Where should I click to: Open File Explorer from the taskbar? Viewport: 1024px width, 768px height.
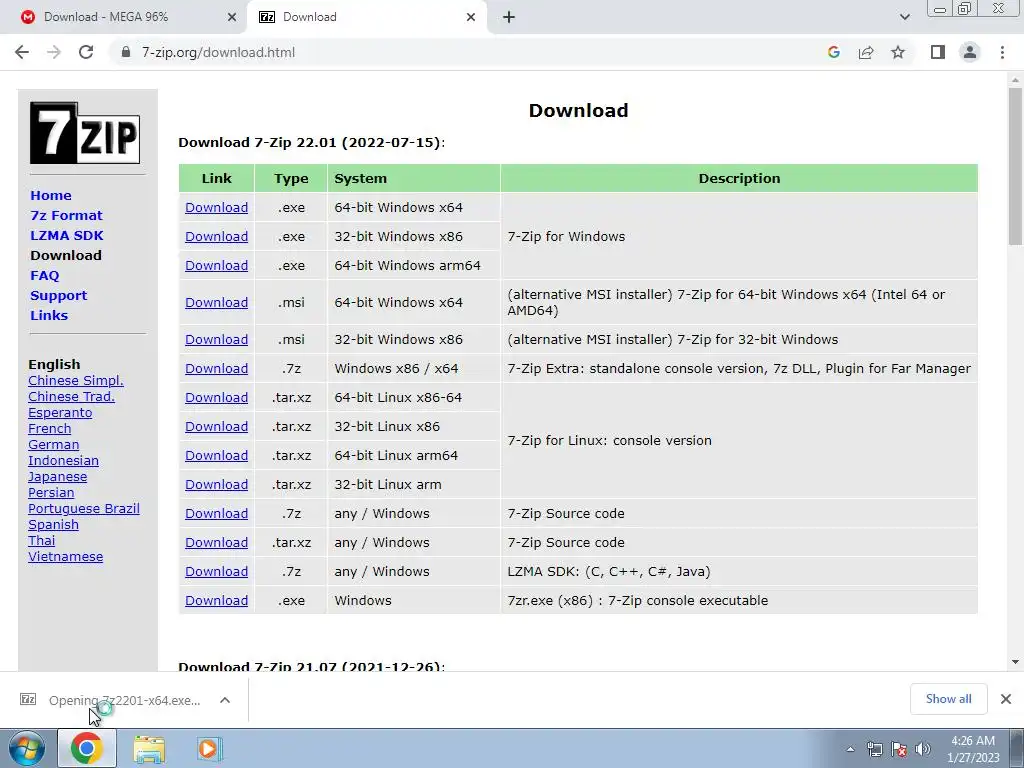pos(149,748)
